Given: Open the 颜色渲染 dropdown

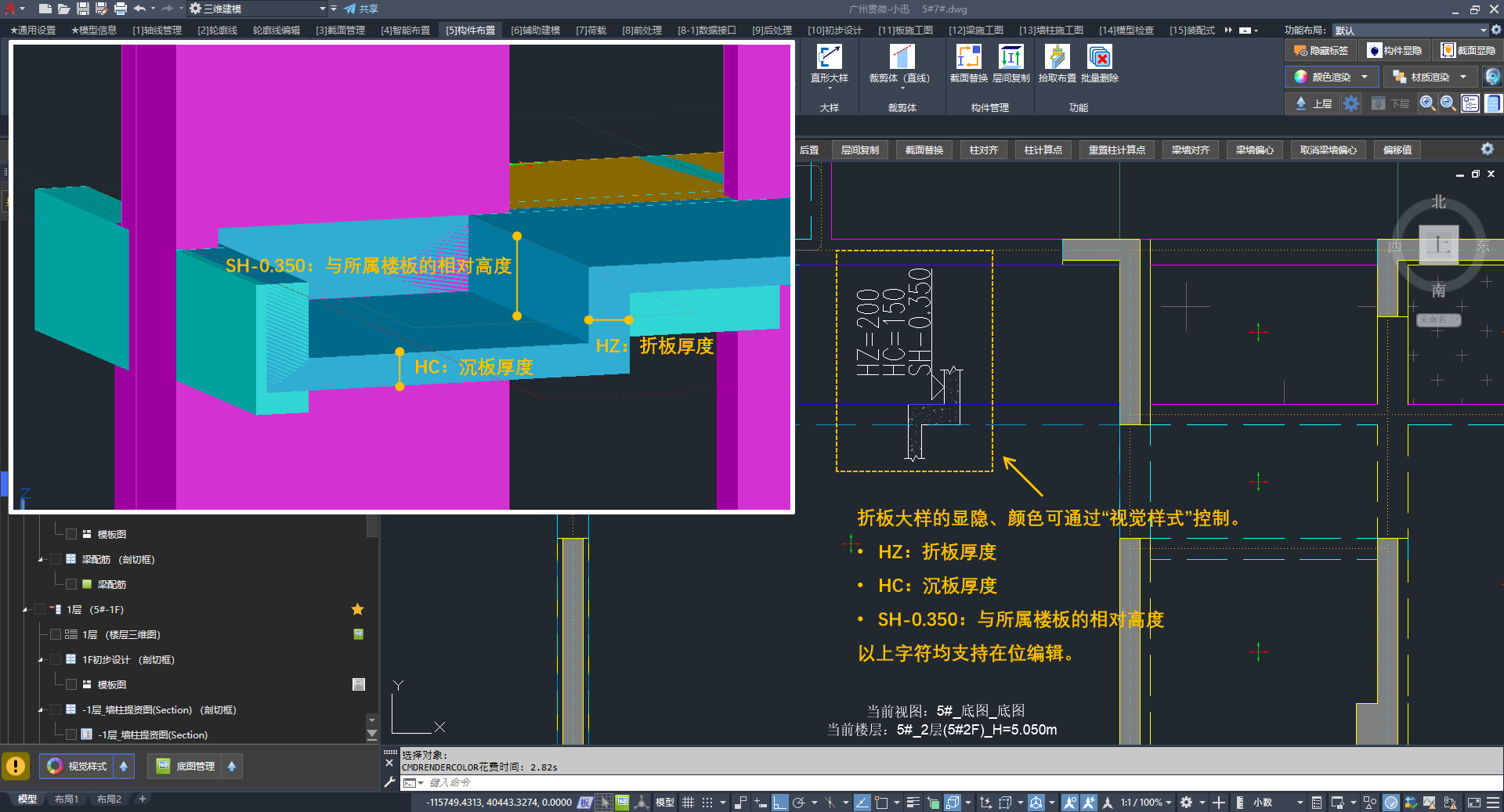Looking at the screenshot, I should pyautogui.click(x=1365, y=77).
